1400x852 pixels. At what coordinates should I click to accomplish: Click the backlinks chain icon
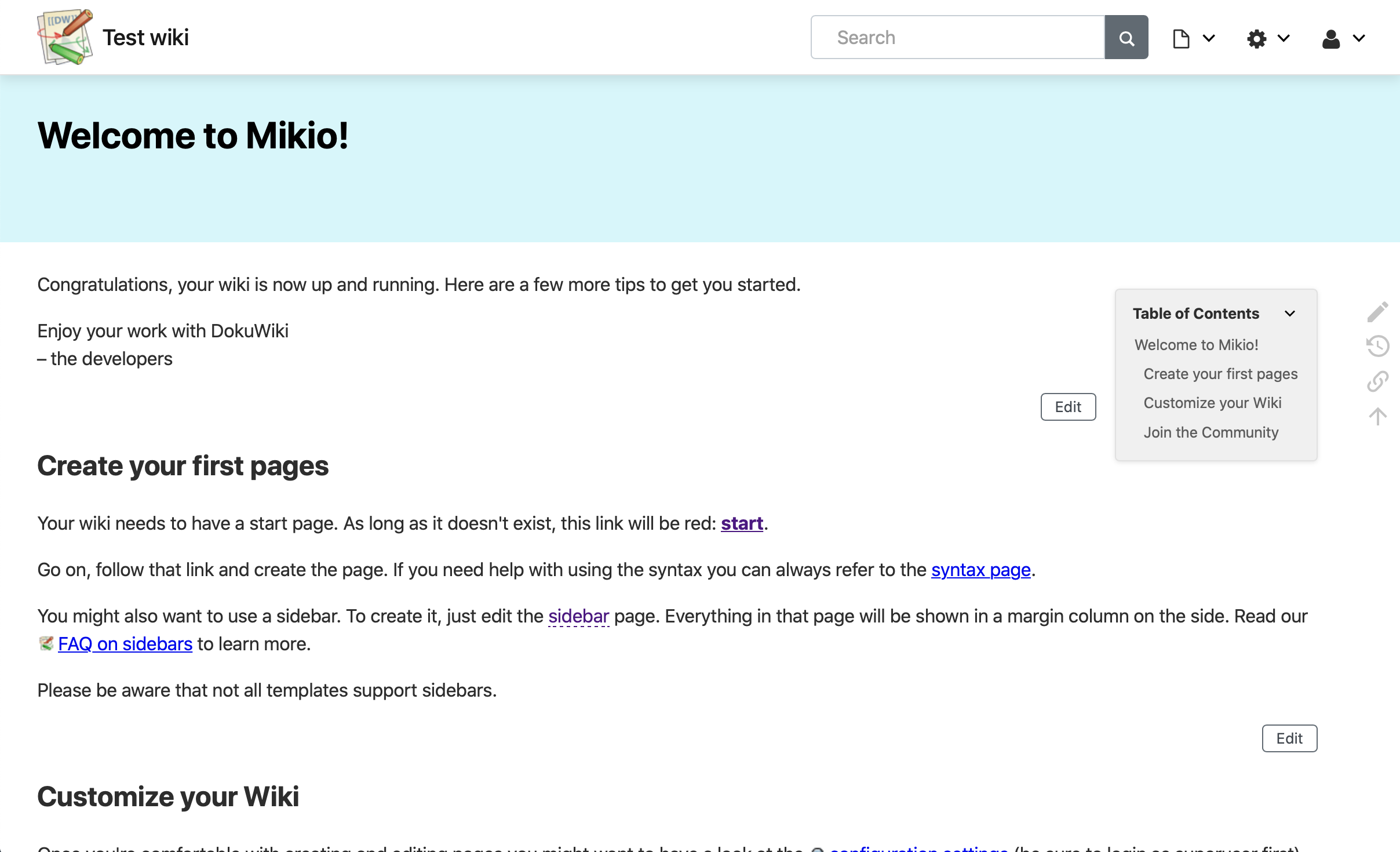1377,381
